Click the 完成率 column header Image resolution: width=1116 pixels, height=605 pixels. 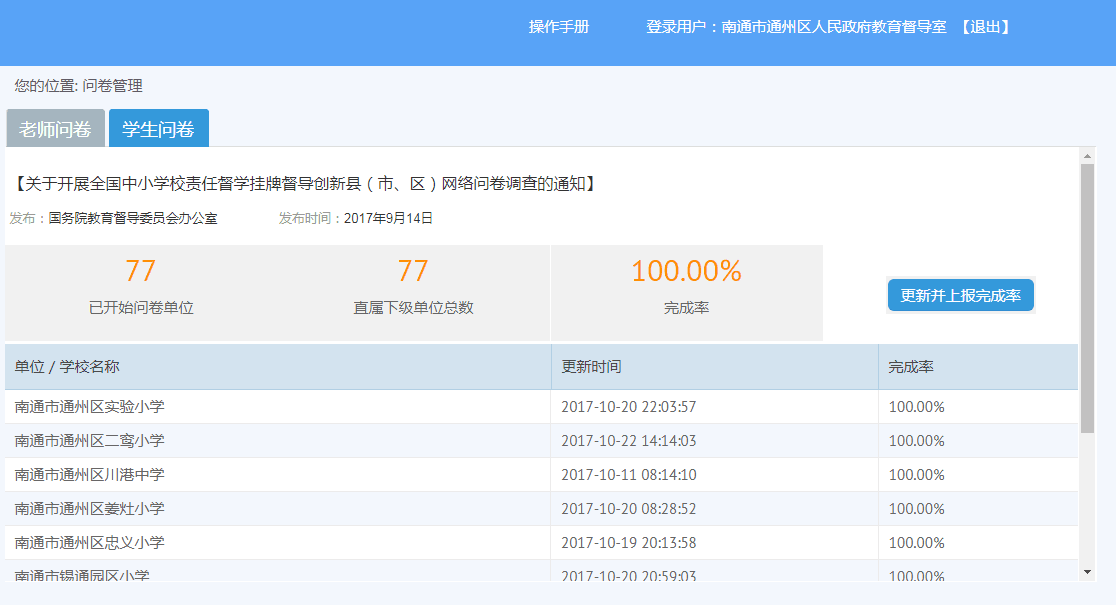coord(911,367)
